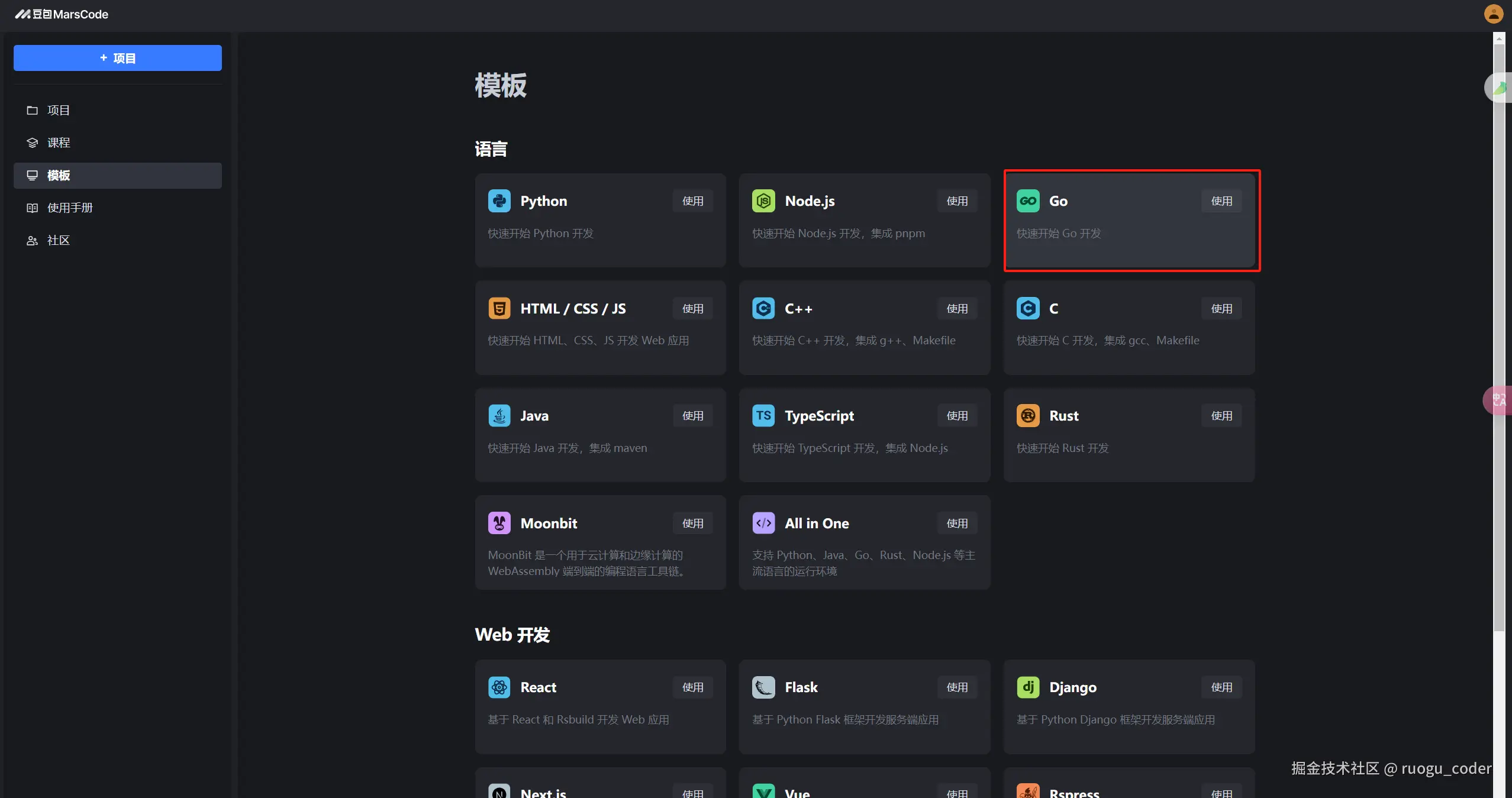Go to 社区 in the sidebar
This screenshot has height=798, width=1512.
[58, 241]
